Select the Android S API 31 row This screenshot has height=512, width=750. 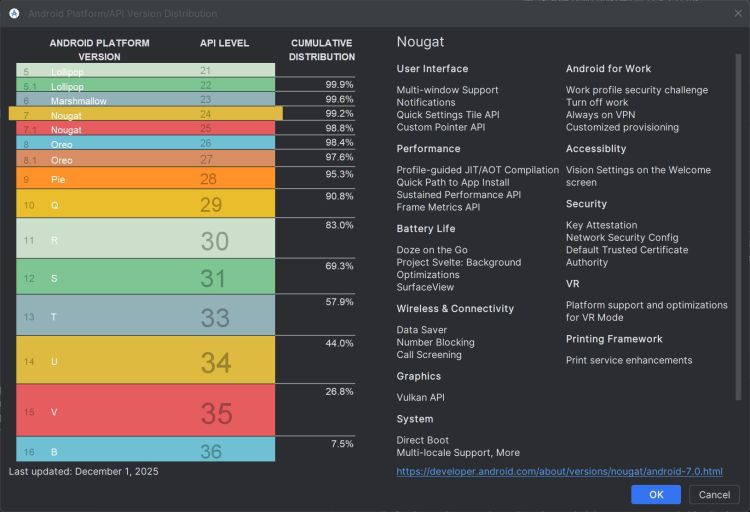coord(145,277)
